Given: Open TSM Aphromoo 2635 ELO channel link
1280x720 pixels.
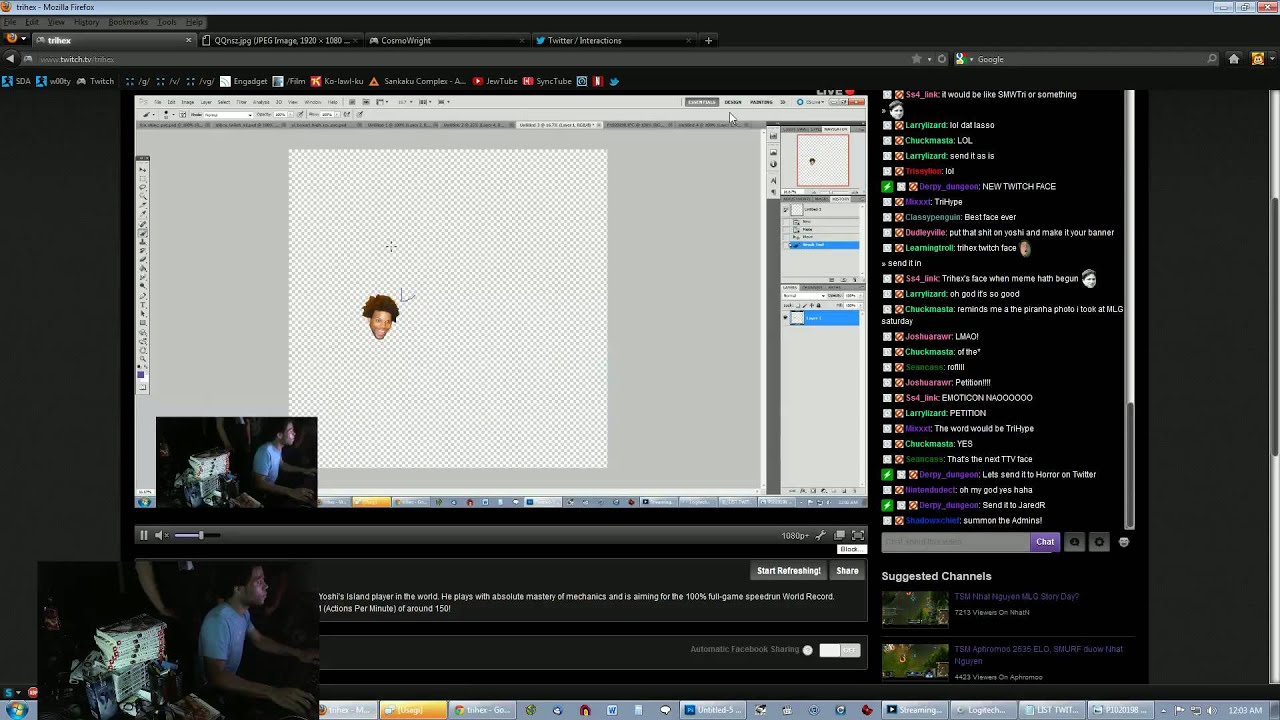Looking at the screenshot, I should [1038, 655].
